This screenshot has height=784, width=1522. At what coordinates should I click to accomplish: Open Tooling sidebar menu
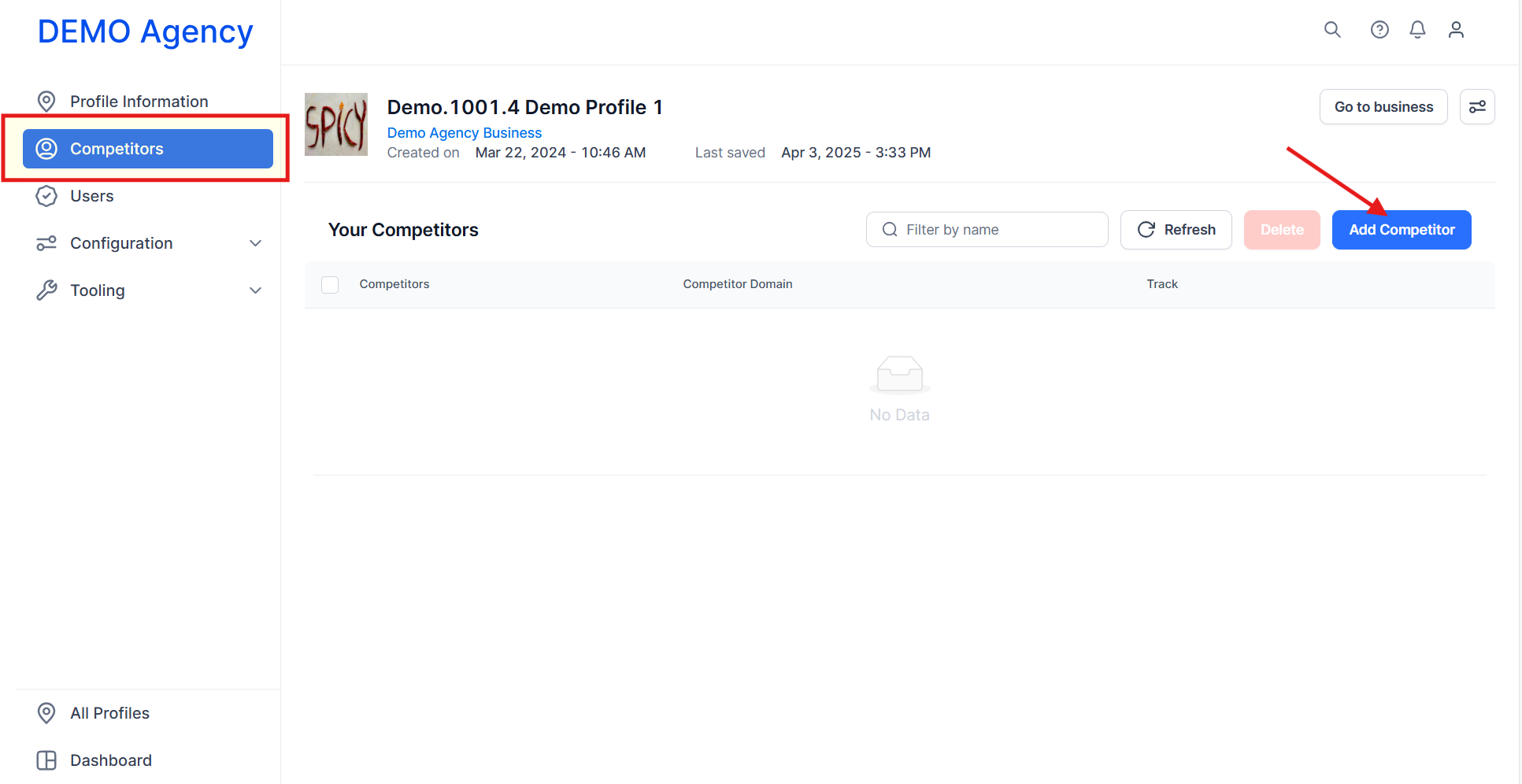(x=148, y=290)
